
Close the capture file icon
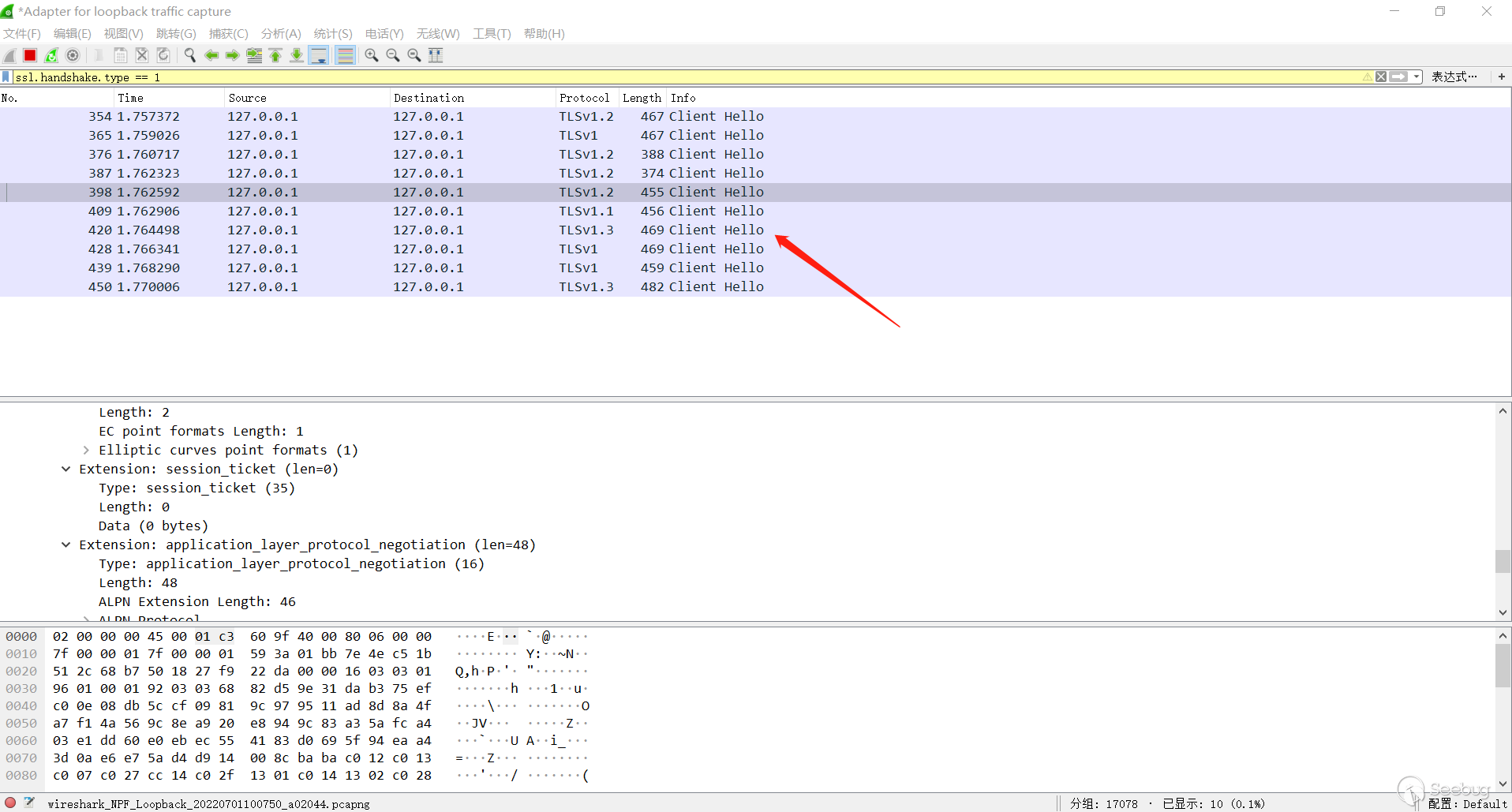point(142,55)
